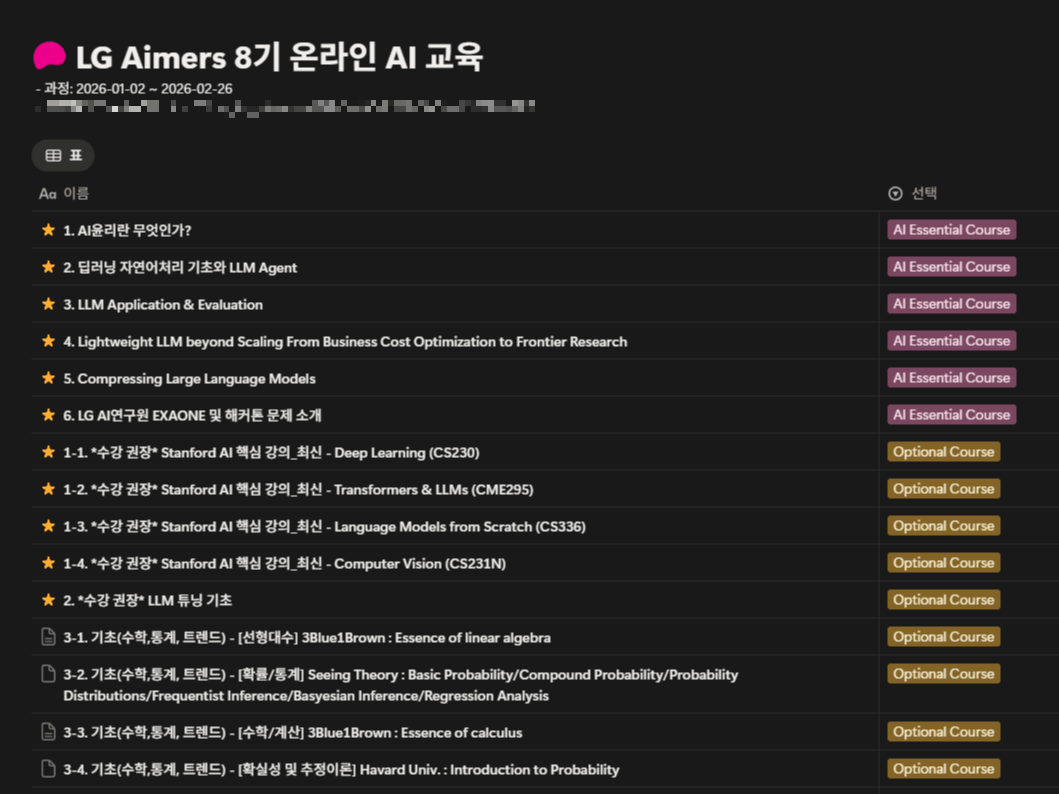Open 1-1 Stanford Deep Learning (CS230) row
The width and height of the screenshot is (1059, 794).
click(x=271, y=452)
